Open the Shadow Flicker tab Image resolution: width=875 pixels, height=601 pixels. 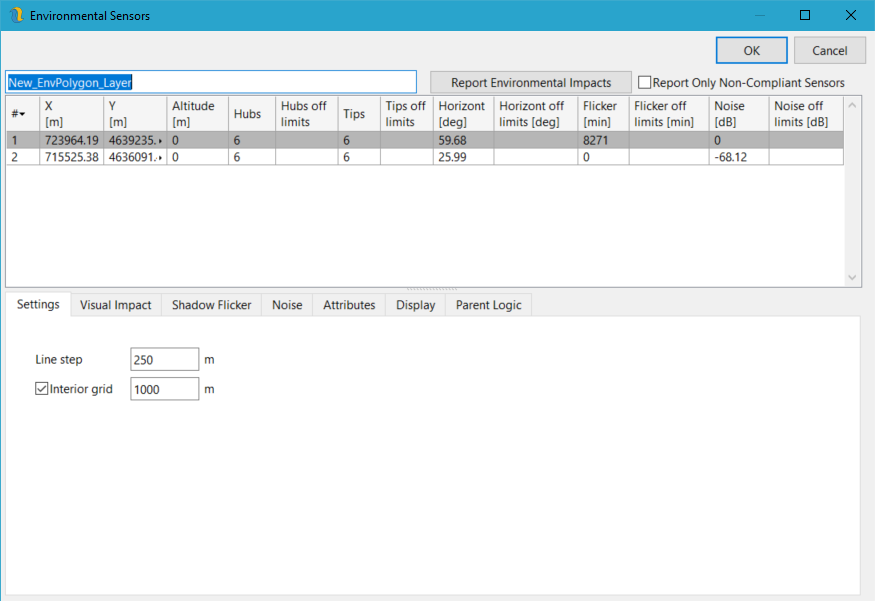[x=211, y=305]
